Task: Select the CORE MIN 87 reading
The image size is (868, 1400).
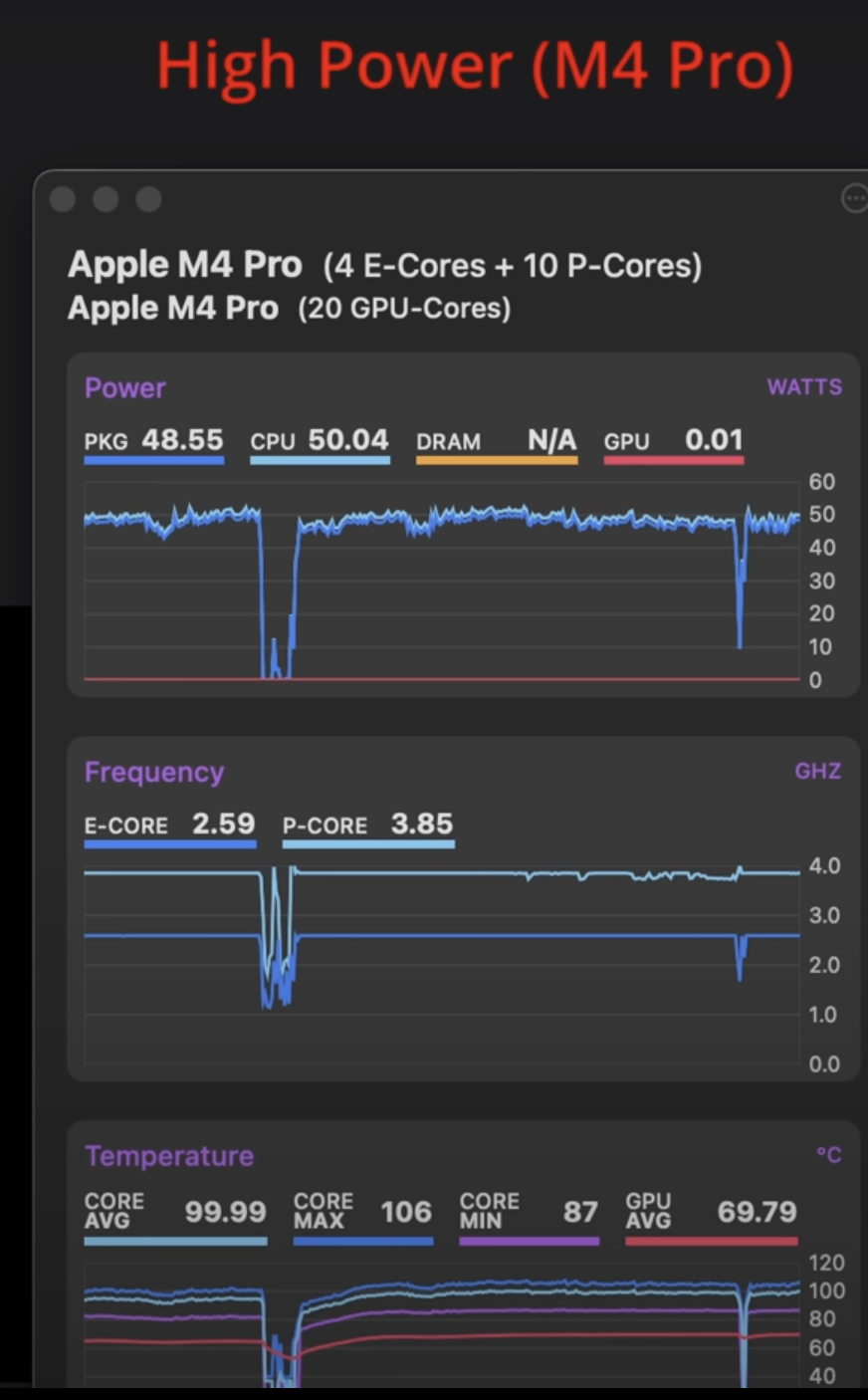Action: 530,1212
